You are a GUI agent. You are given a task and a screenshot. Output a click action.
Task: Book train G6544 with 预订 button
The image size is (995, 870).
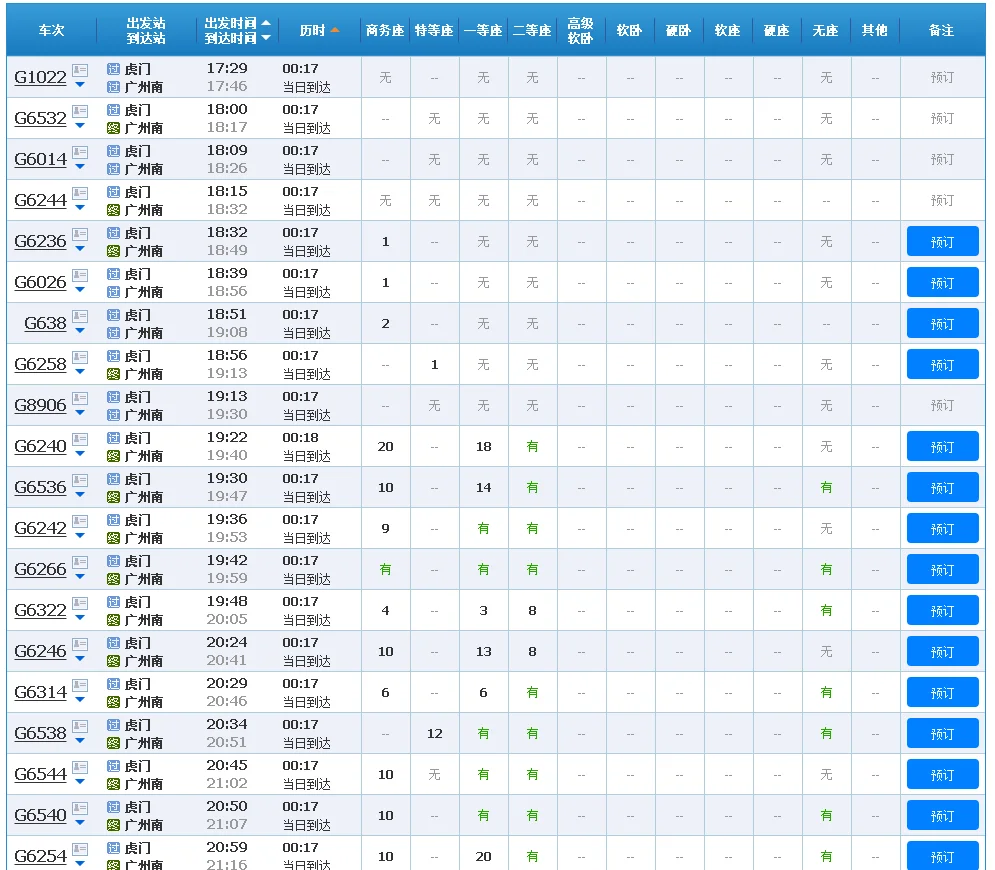pos(942,774)
